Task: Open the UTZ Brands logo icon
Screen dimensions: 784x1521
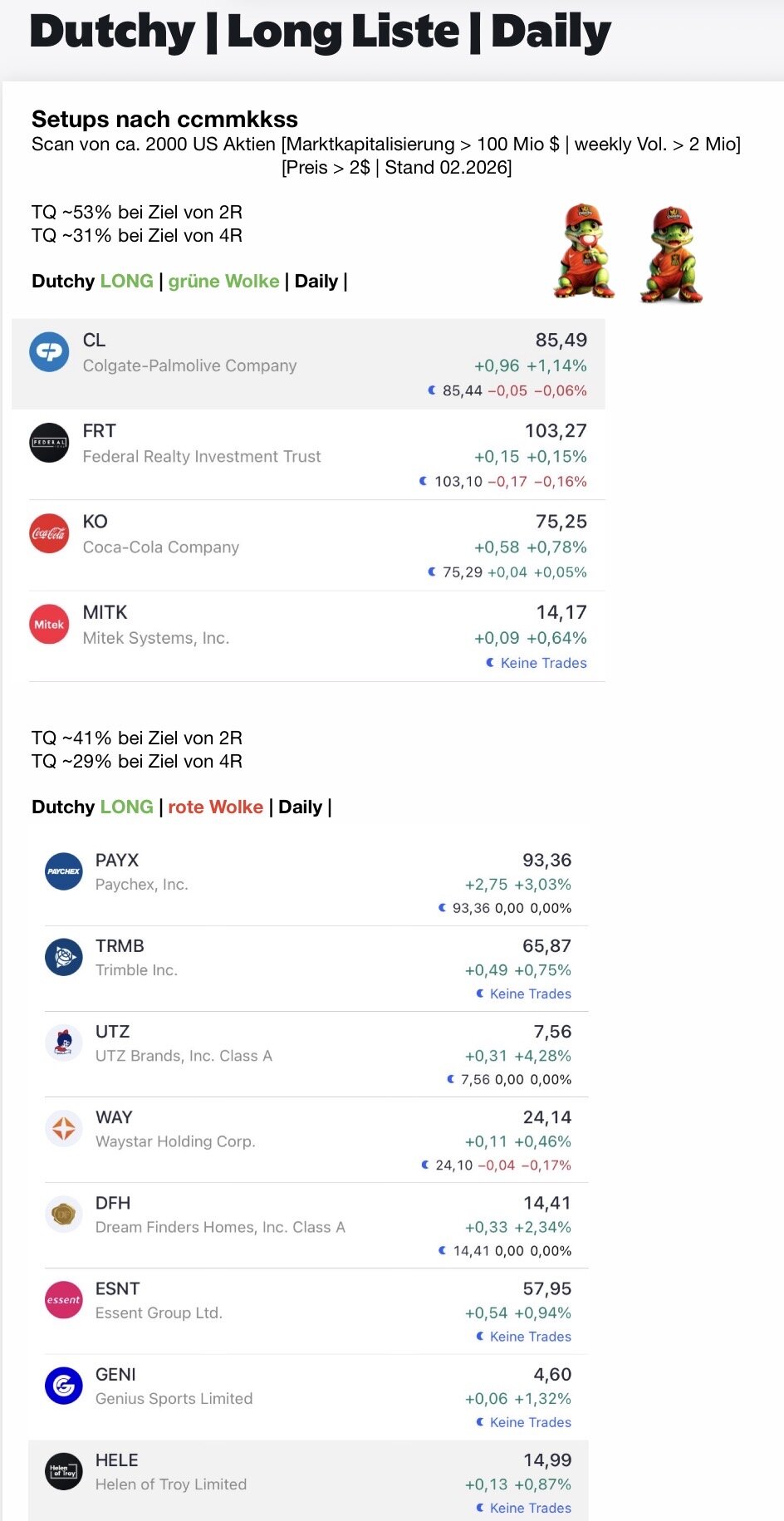Action: coord(64,1043)
